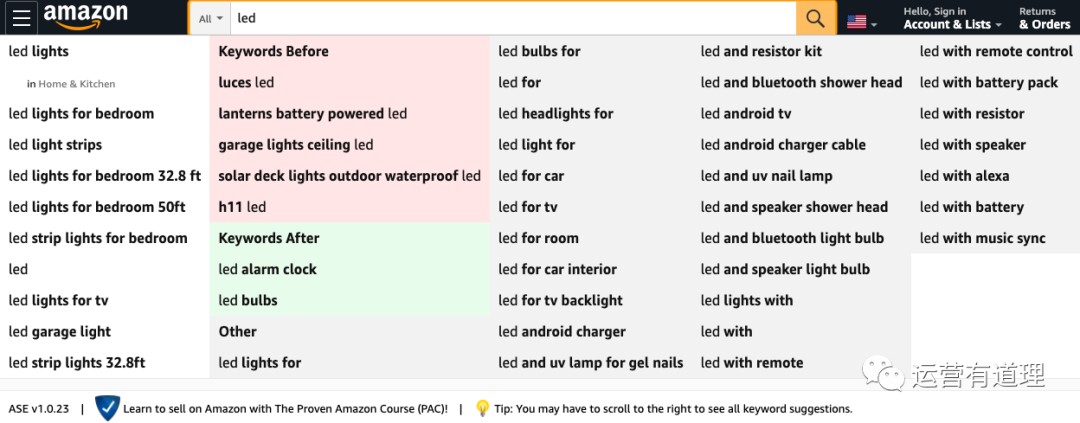This screenshot has height=423, width=1080.
Task: Click the Amazon logo
Action: [86, 16]
